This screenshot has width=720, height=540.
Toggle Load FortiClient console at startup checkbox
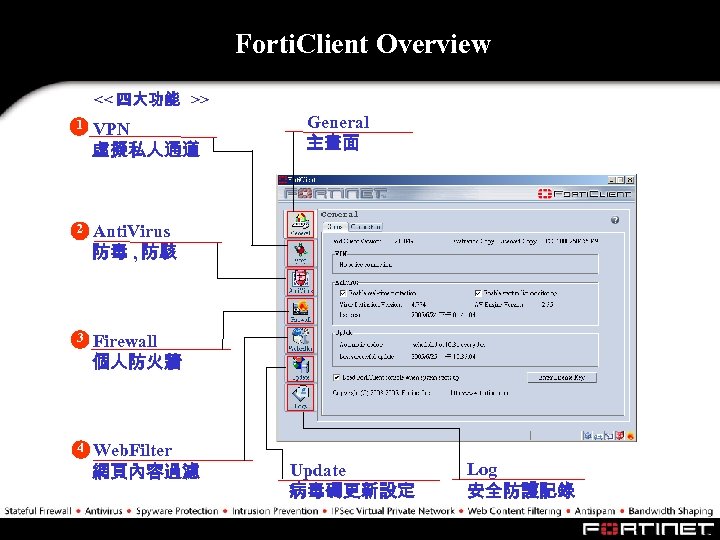(336, 377)
